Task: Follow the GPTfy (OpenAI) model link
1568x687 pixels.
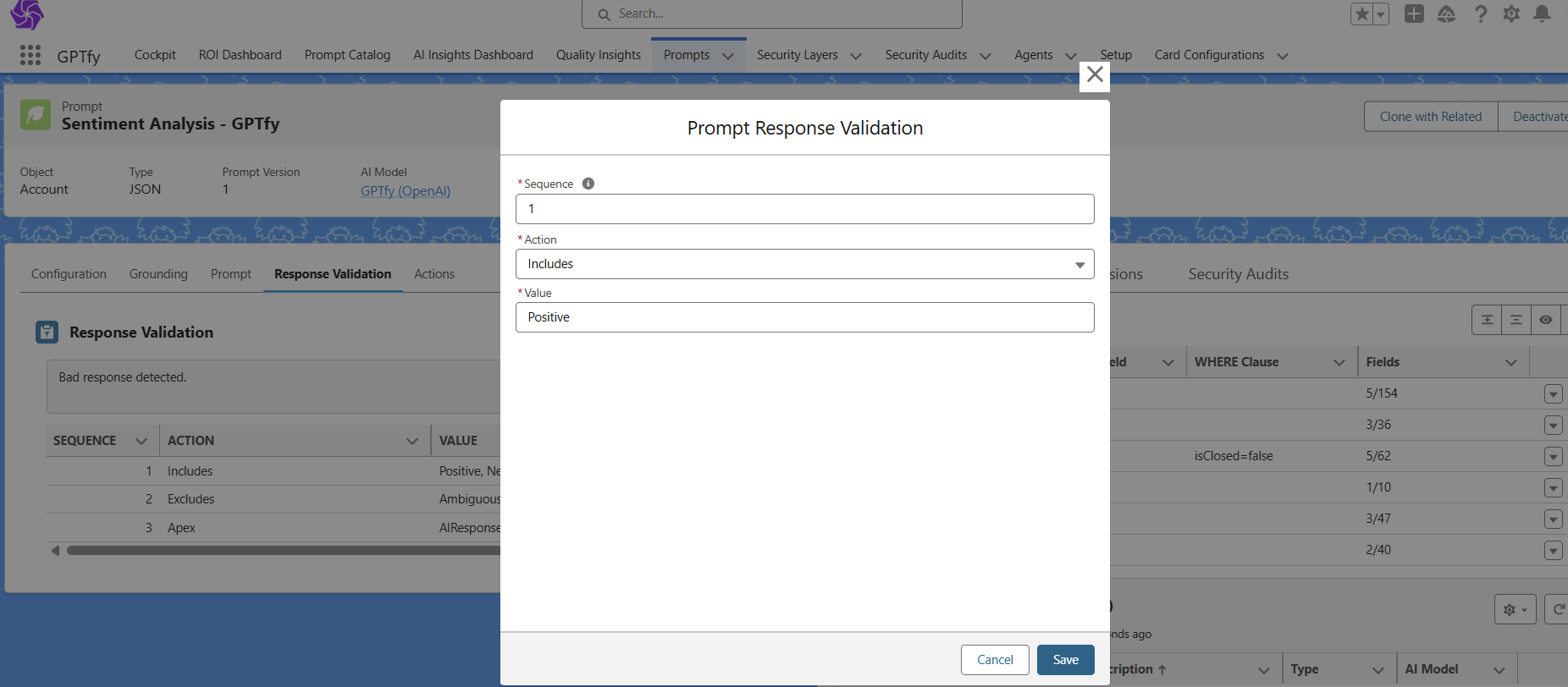Action: coord(406,191)
